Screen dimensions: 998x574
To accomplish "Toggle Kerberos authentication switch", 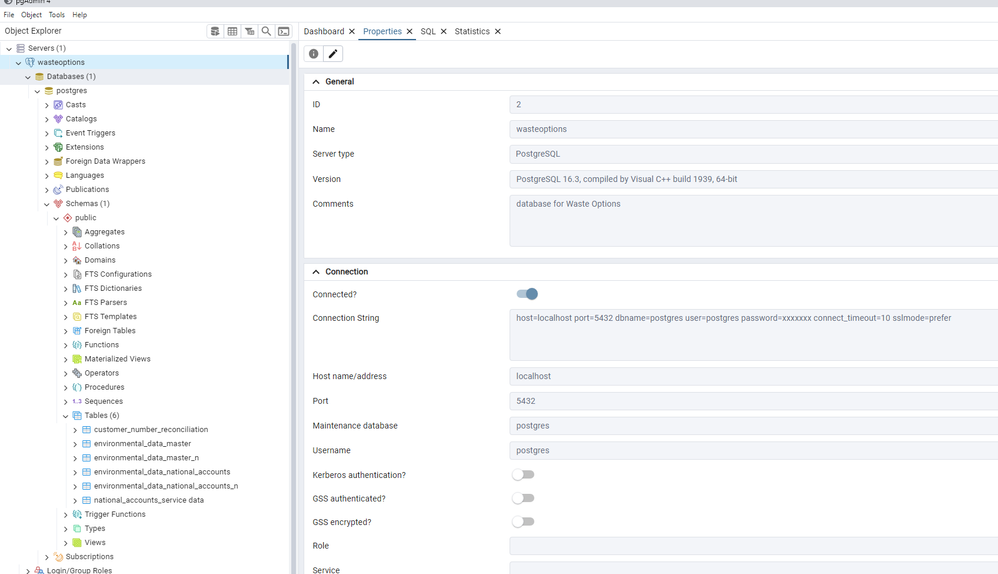I will point(523,475).
